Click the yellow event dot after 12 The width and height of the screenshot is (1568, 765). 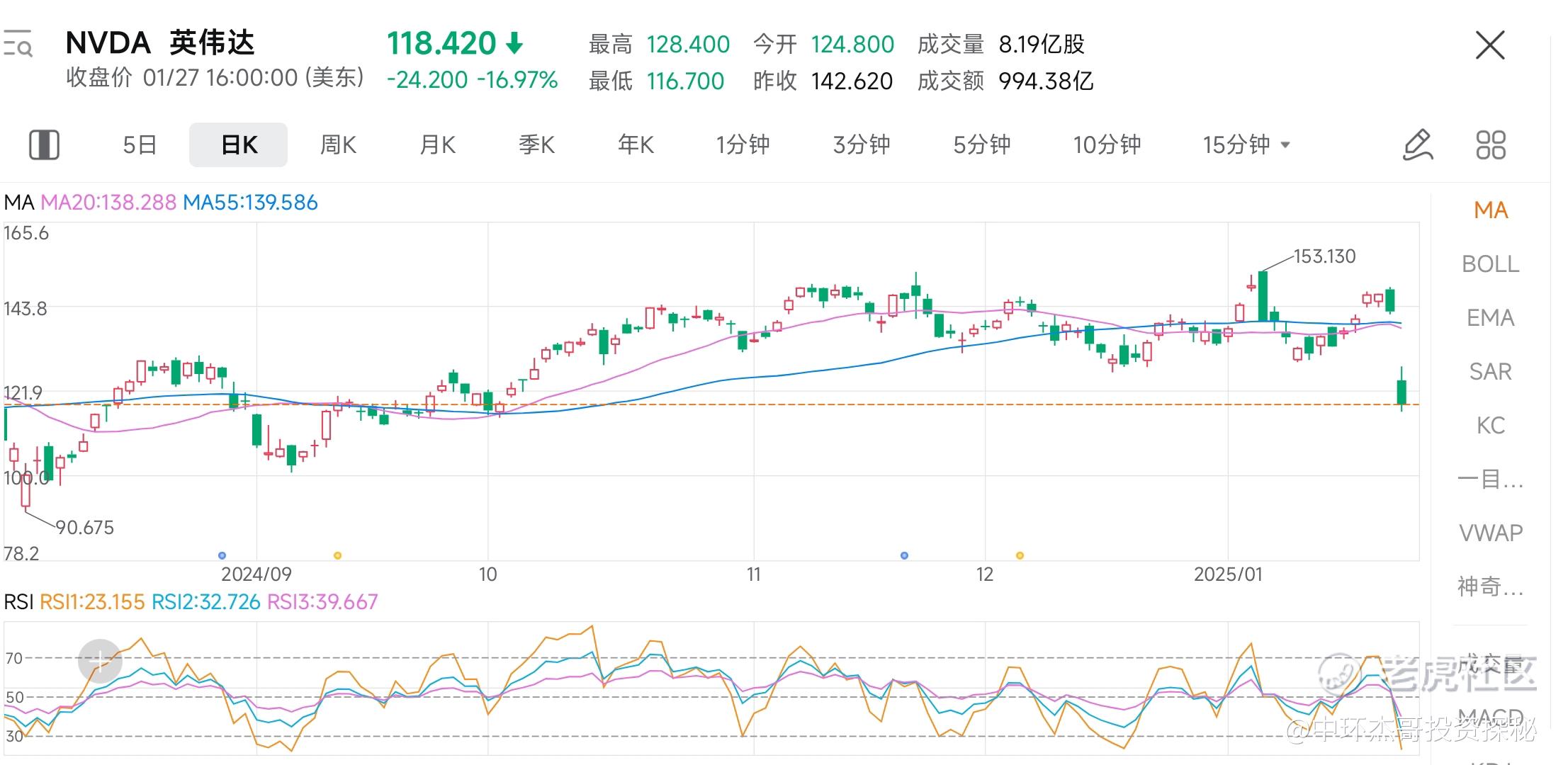click(1020, 555)
